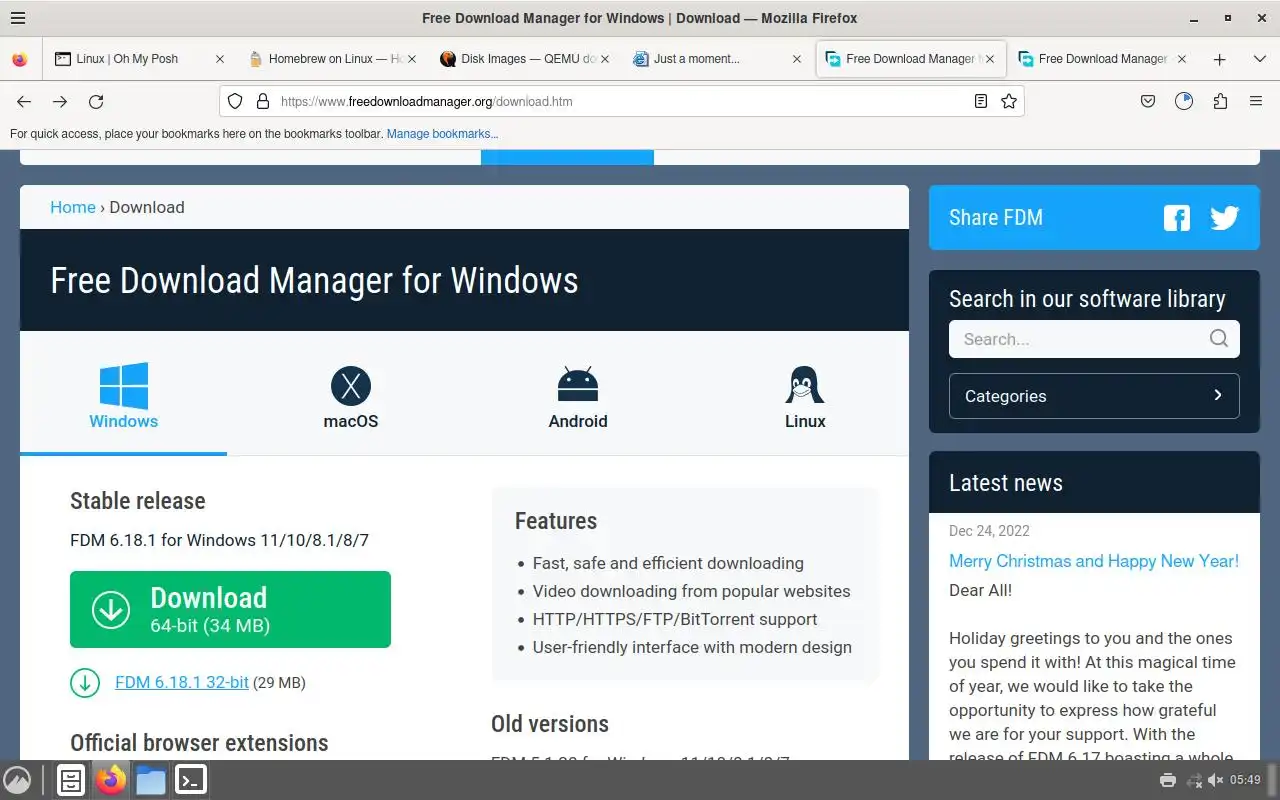Screen dimensions: 1280x800
Task: Show tracking protection shield info
Action: pos(235,101)
